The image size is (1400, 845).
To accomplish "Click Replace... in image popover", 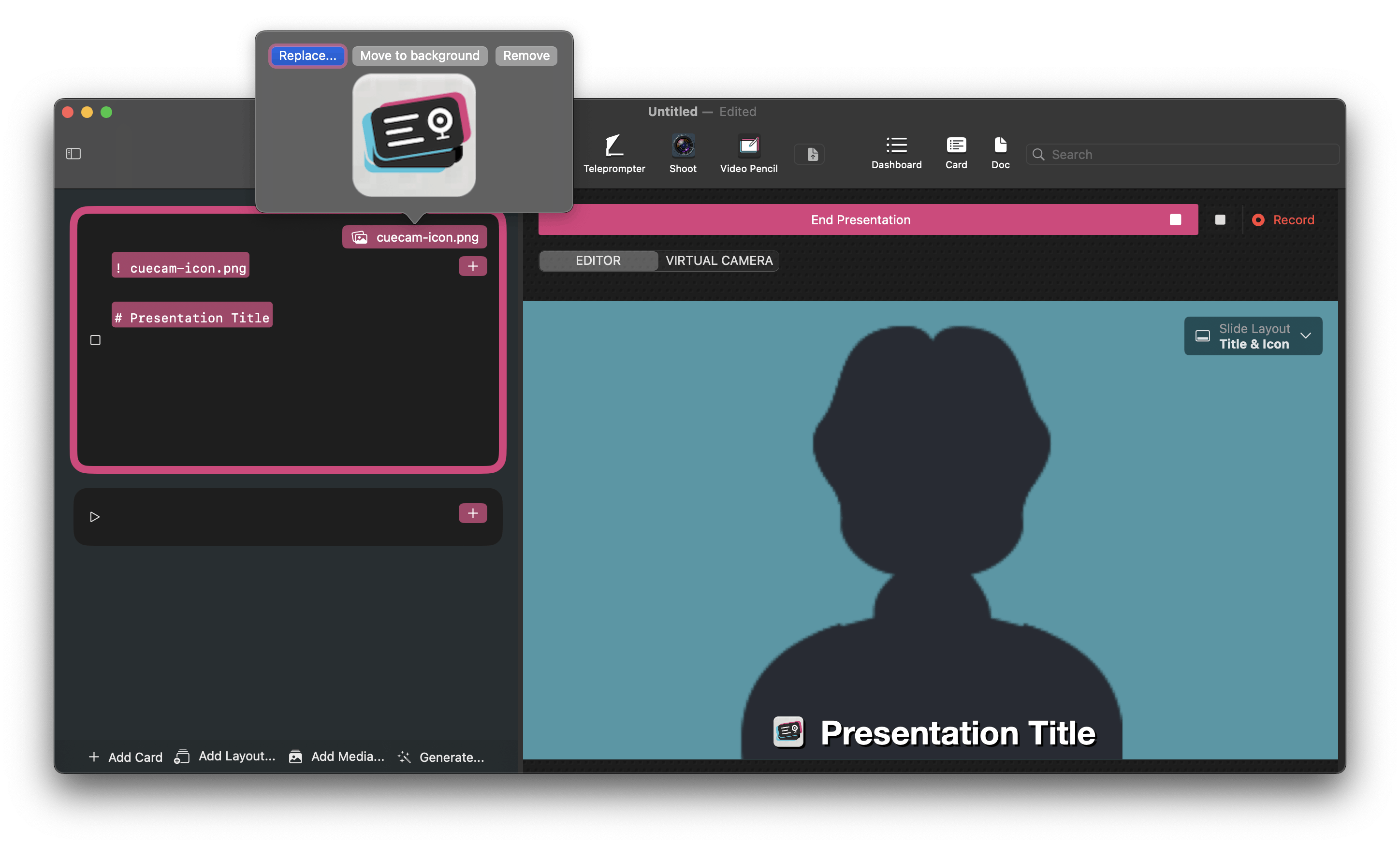I will click(x=307, y=56).
